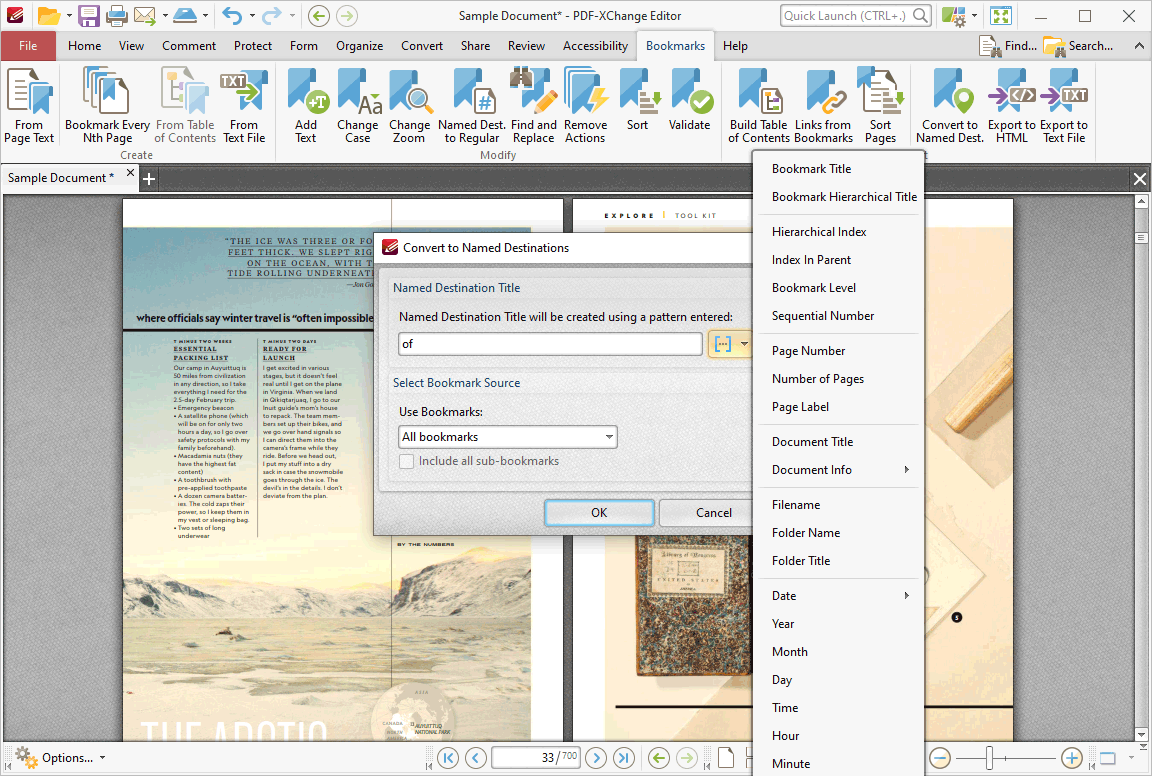Click the Quick Launch search field
This screenshot has height=776, width=1152.
click(856, 15)
